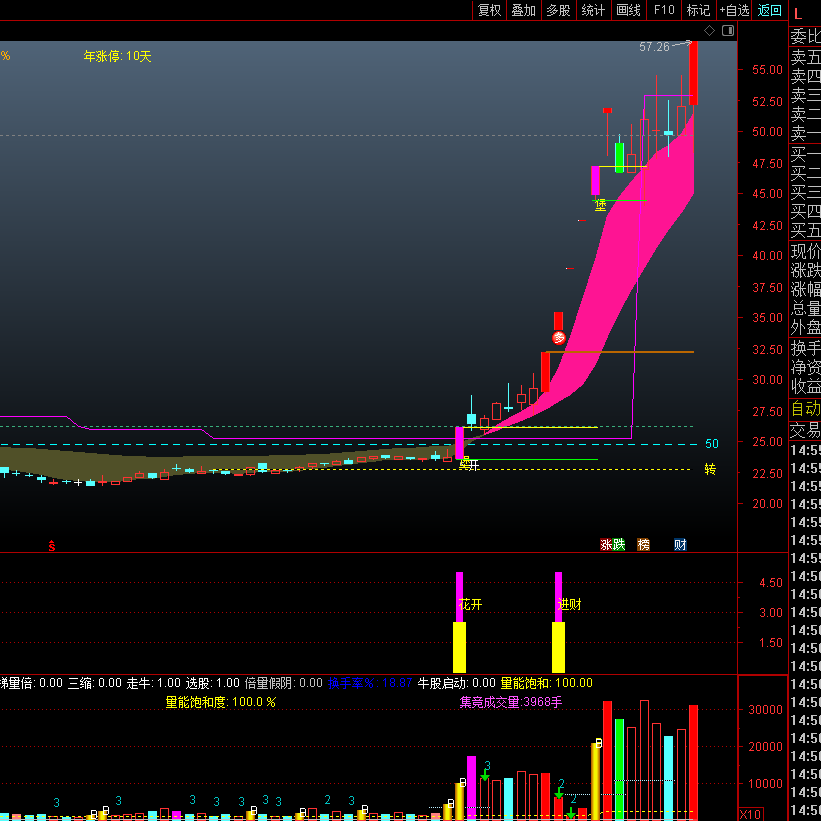Click the 57.26 high price label
Viewport: 821px width, 821px height.
(654, 47)
